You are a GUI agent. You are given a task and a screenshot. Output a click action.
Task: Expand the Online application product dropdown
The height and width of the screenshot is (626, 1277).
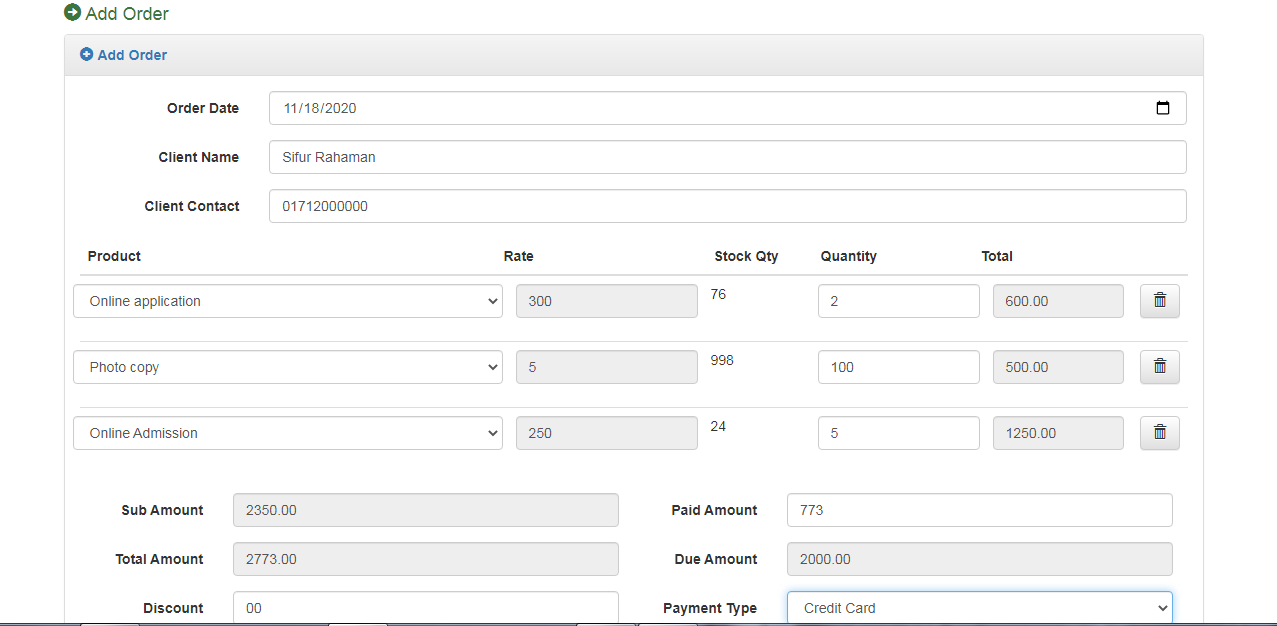click(288, 301)
